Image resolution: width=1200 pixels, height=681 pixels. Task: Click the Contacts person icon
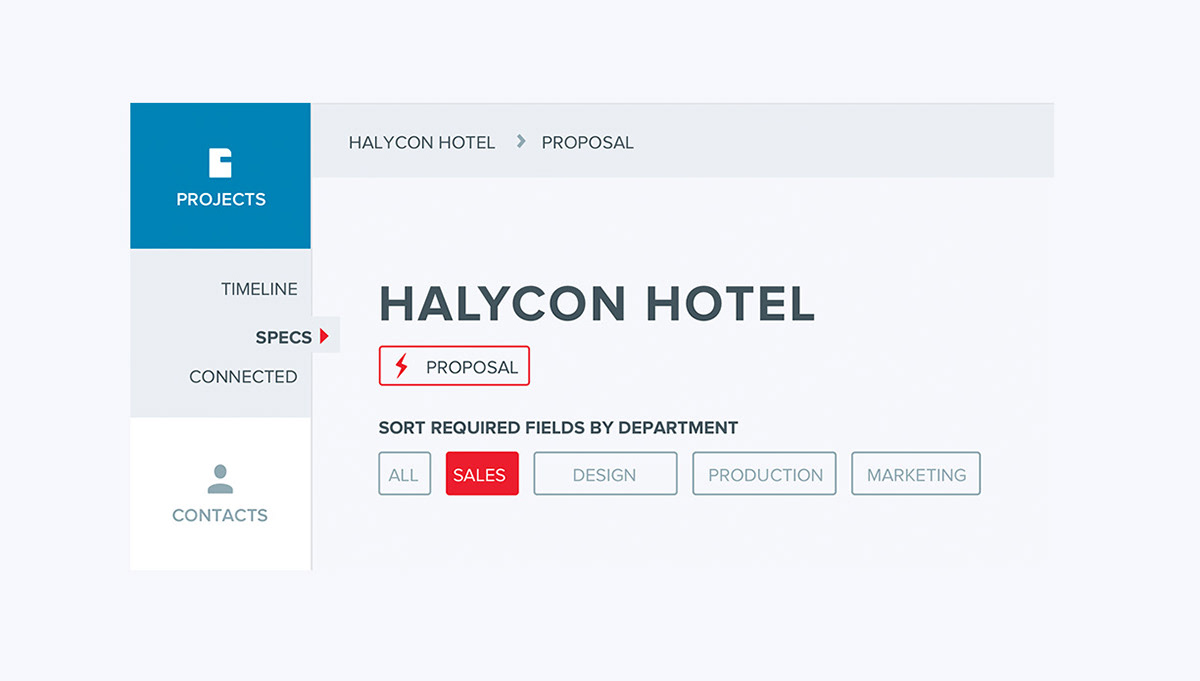[x=220, y=479]
